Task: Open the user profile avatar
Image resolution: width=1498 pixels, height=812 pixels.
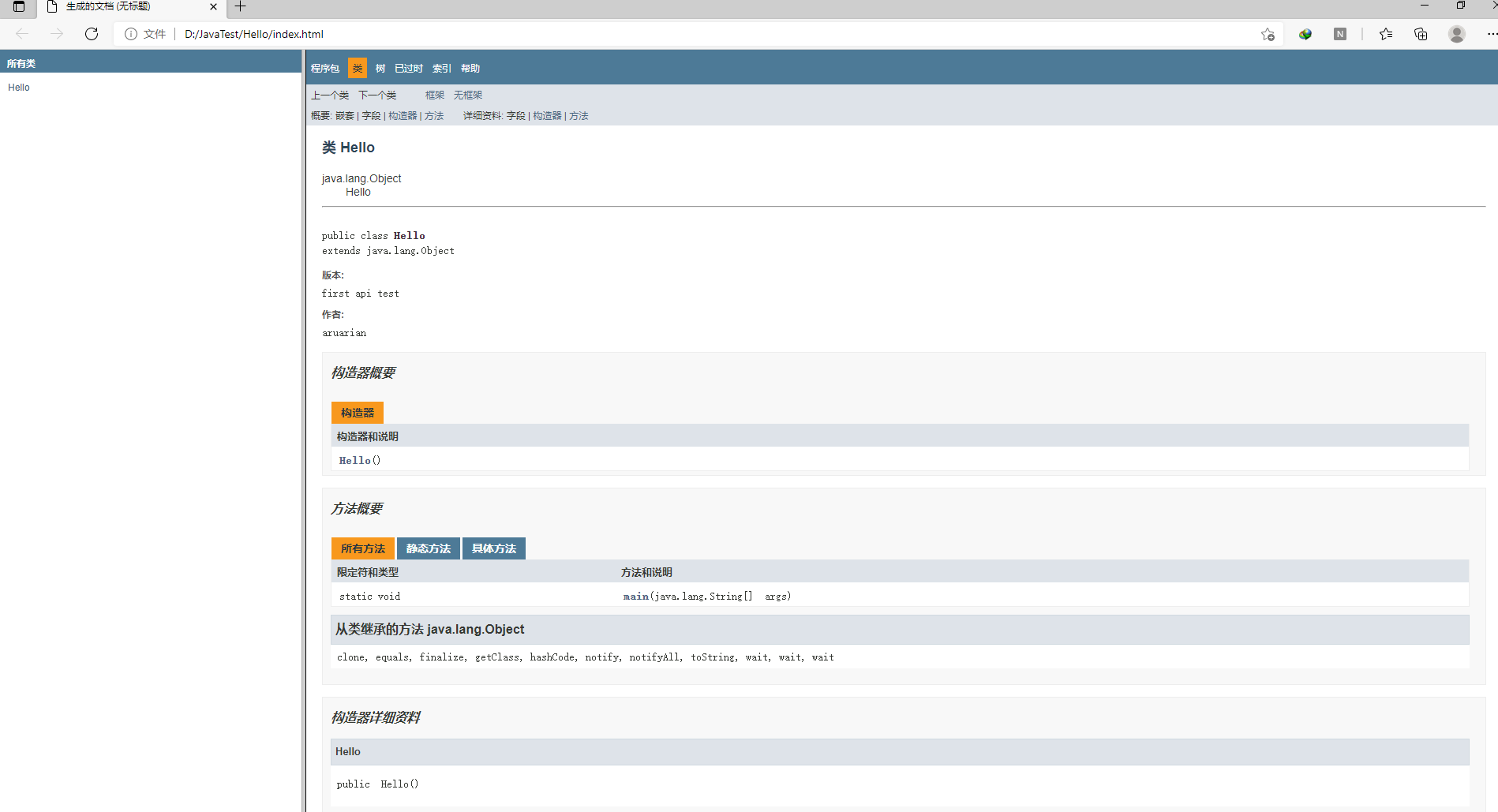Action: pyautogui.click(x=1457, y=34)
